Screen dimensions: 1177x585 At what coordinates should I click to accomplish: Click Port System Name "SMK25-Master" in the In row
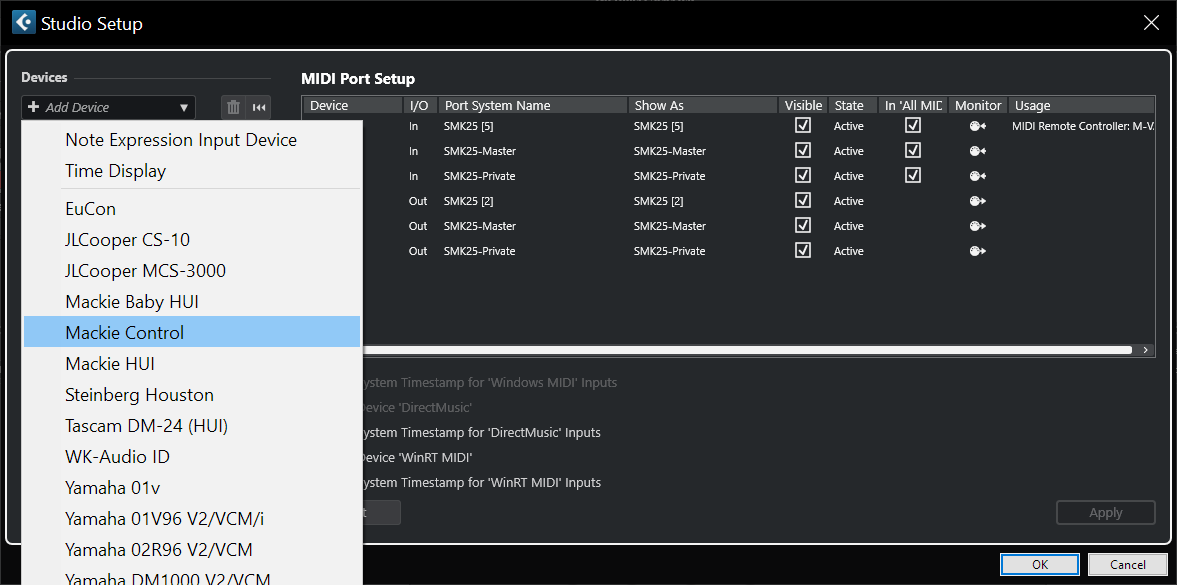(x=480, y=151)
